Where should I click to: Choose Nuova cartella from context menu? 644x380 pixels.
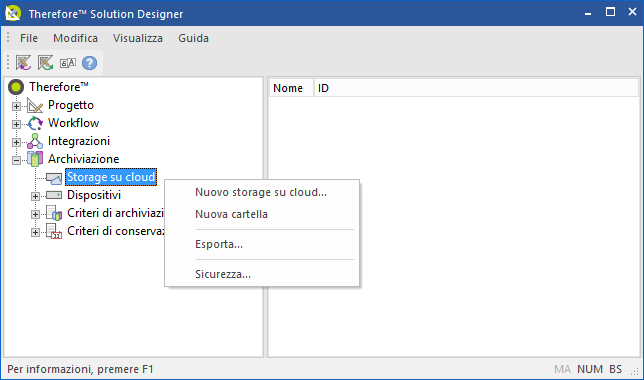pyautogui.click(x=262, y=214)
